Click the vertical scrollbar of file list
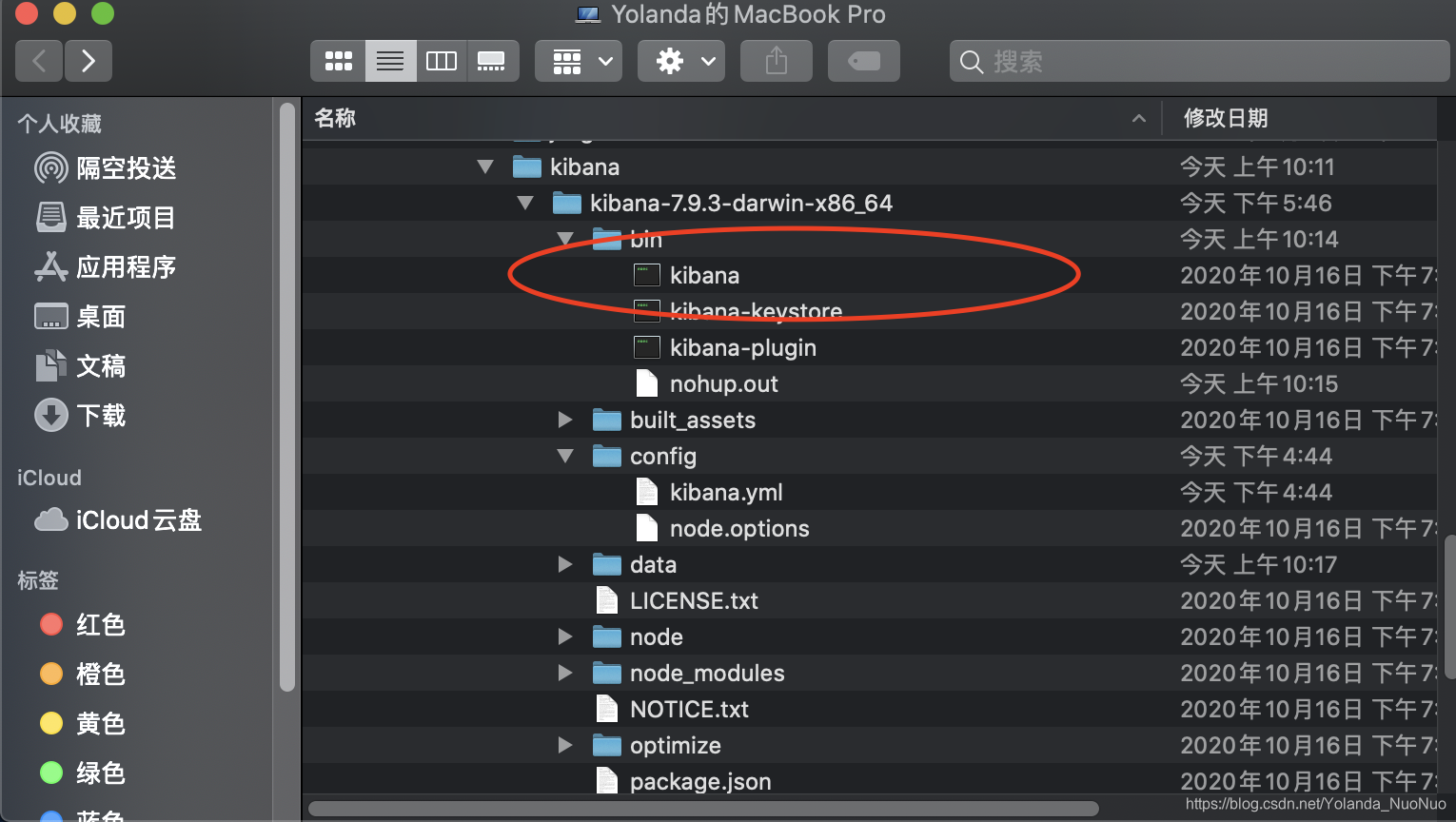The width and height of the screenshot is (1456, 822). 1449,605
